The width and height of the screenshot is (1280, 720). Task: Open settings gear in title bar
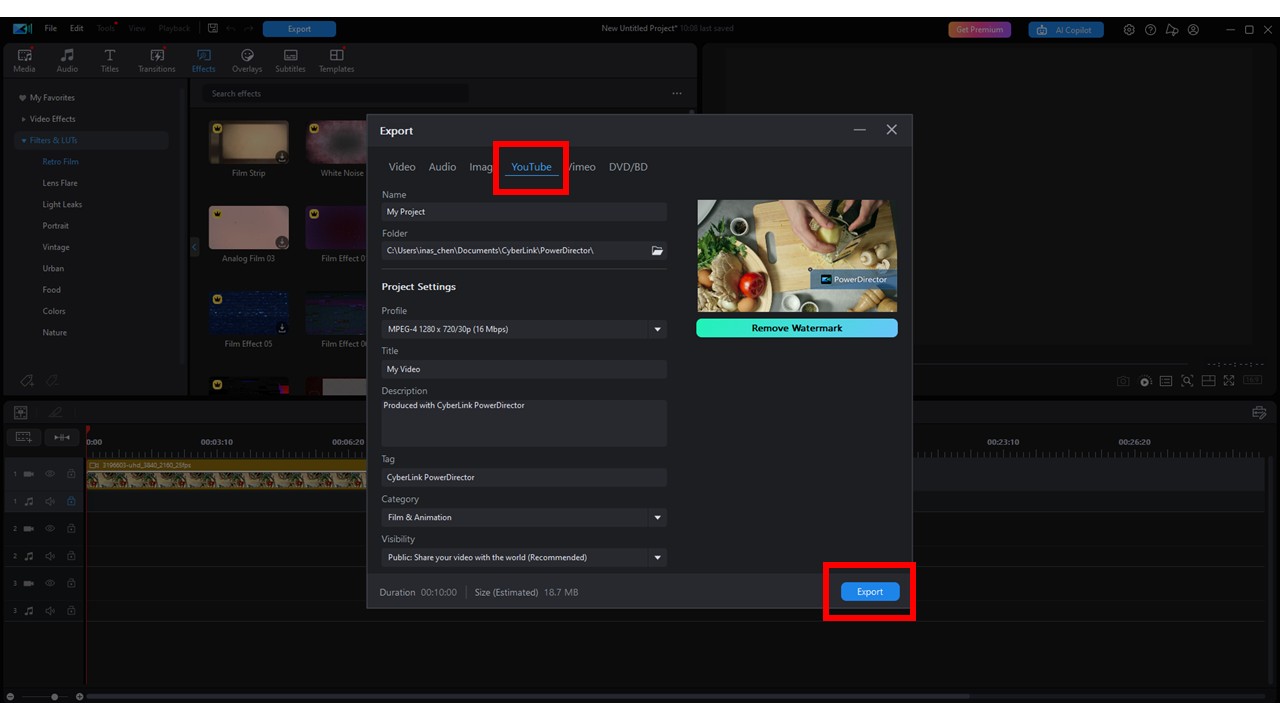(1129, 30)
